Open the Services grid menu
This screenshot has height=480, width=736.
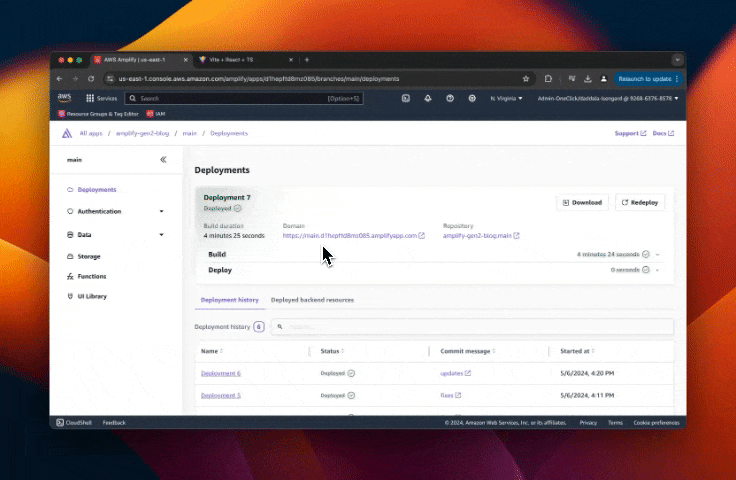(x=101, y=98)
